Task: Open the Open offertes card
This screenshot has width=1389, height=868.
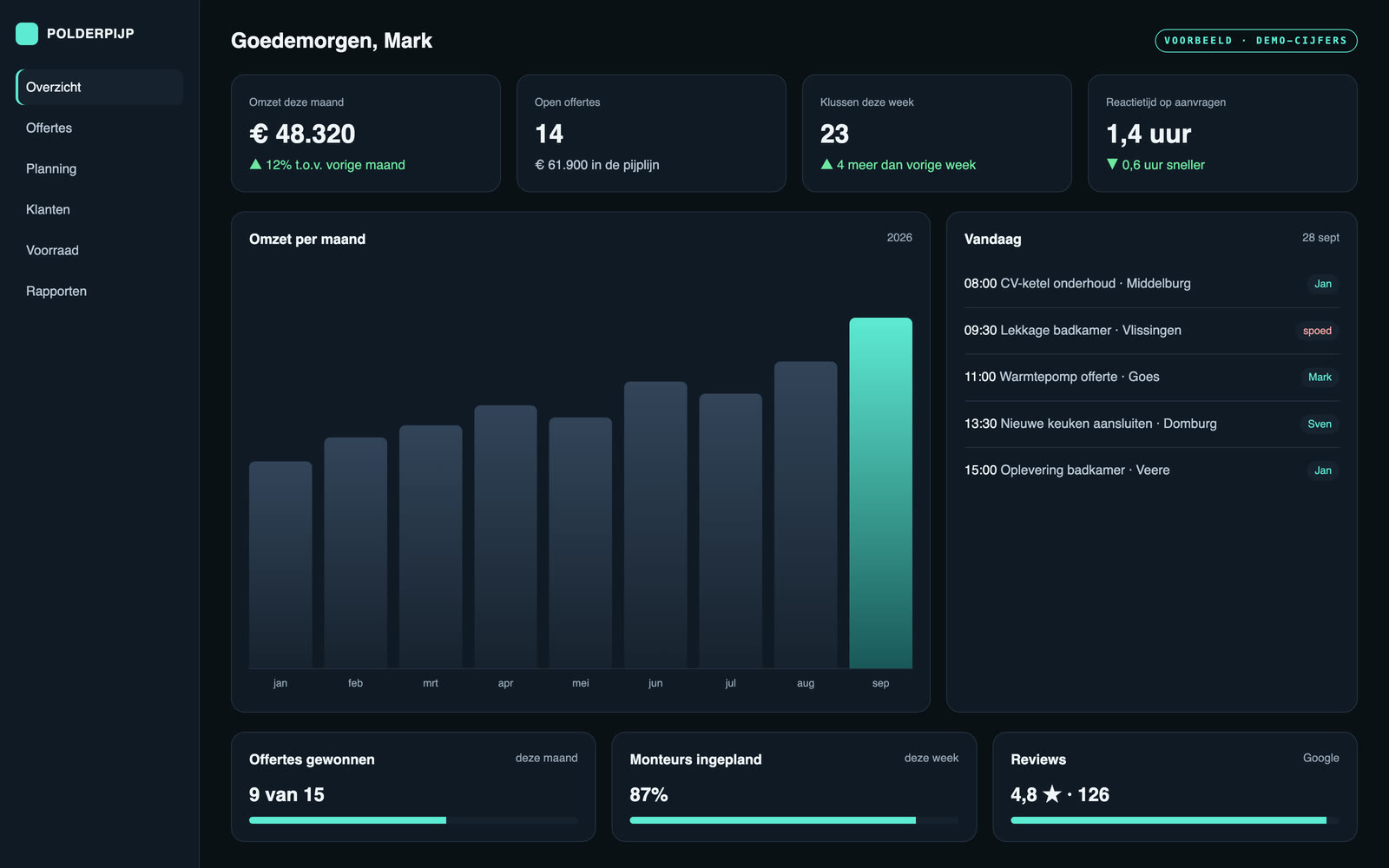Action: click(651, 133)
